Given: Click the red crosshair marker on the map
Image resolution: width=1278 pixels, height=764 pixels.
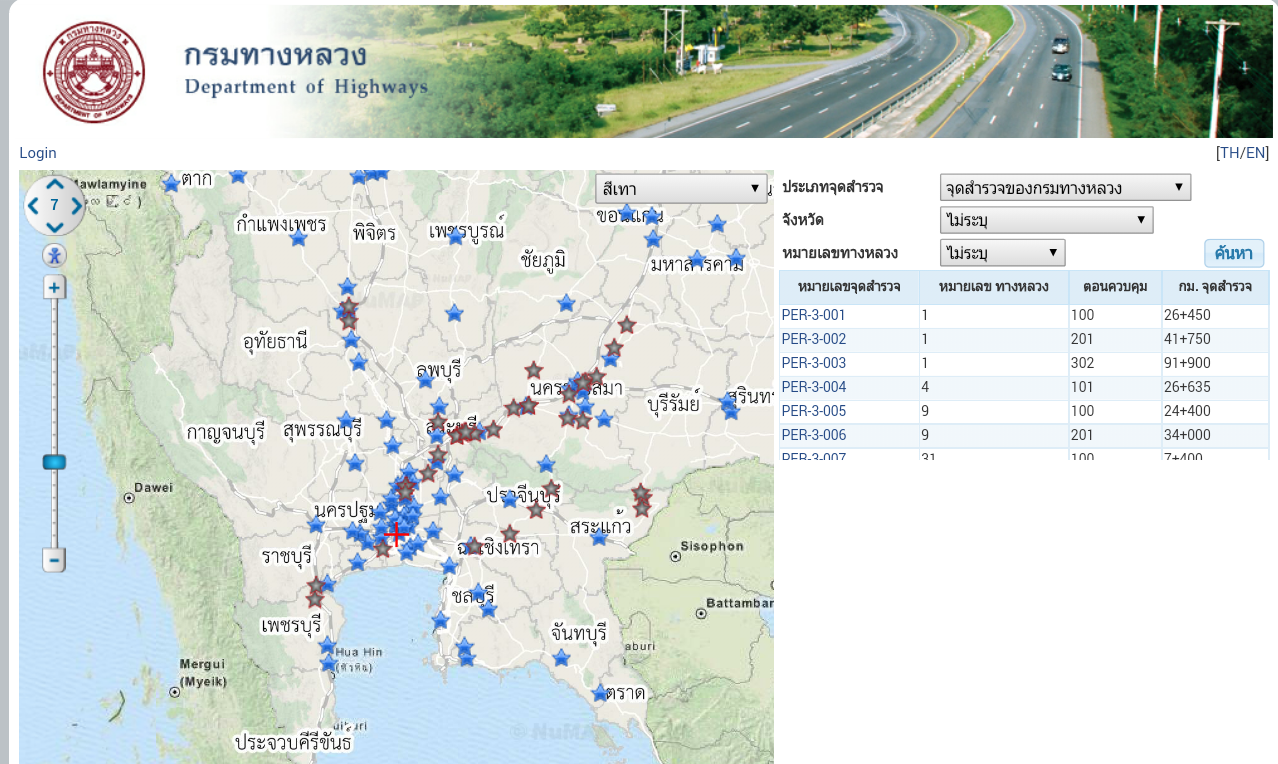Looking at the screenshot, I should pyautogui.click(x=396, y=534).
